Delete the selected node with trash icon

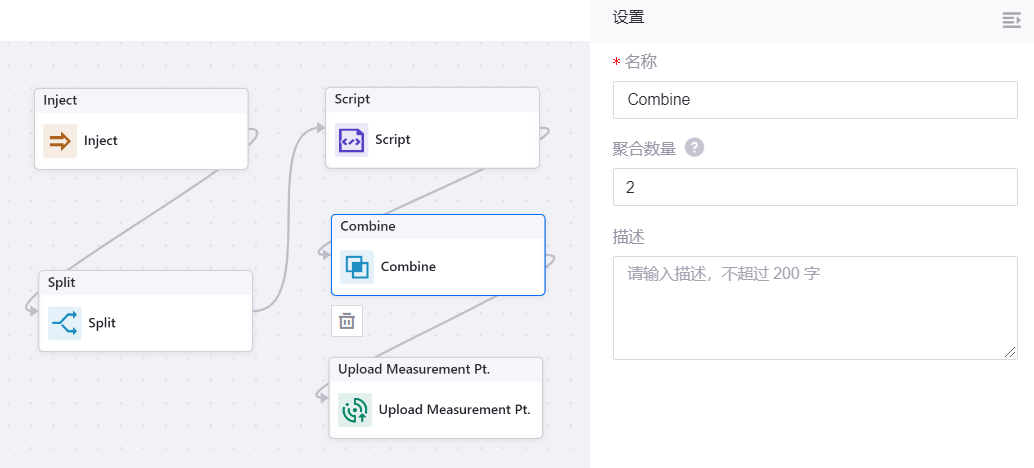point(347,321)
